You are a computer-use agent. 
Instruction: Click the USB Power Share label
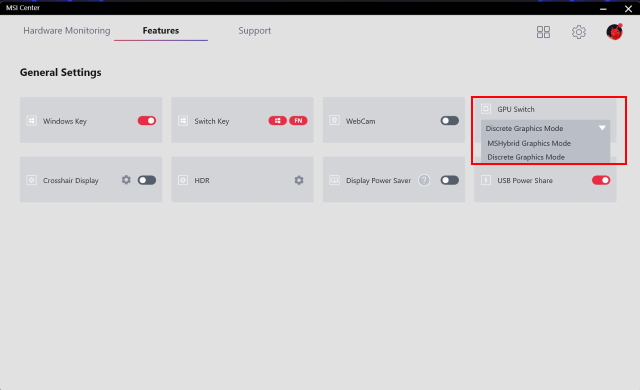[525, 180]
